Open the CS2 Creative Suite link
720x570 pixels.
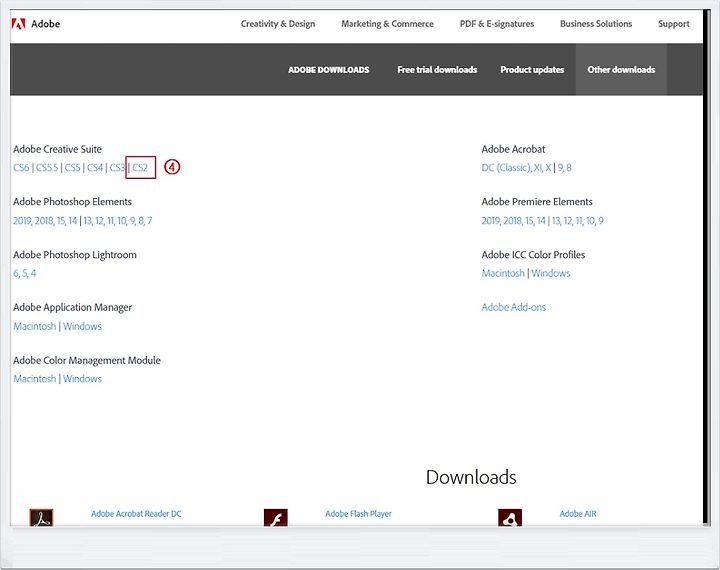[x=140, y=168]
